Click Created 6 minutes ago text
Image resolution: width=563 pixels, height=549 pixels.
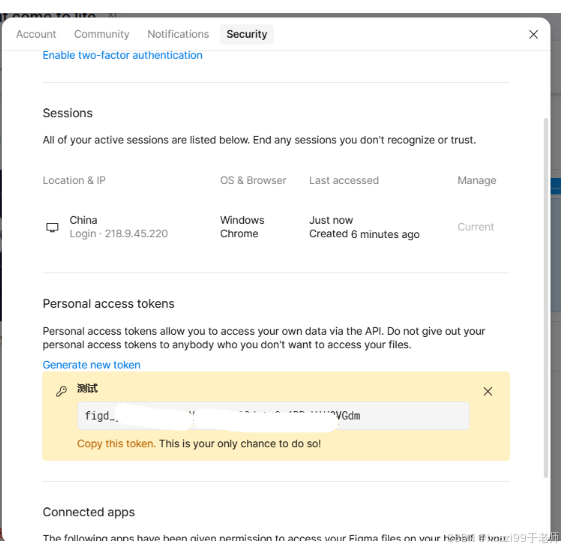(x=364, y=234)
